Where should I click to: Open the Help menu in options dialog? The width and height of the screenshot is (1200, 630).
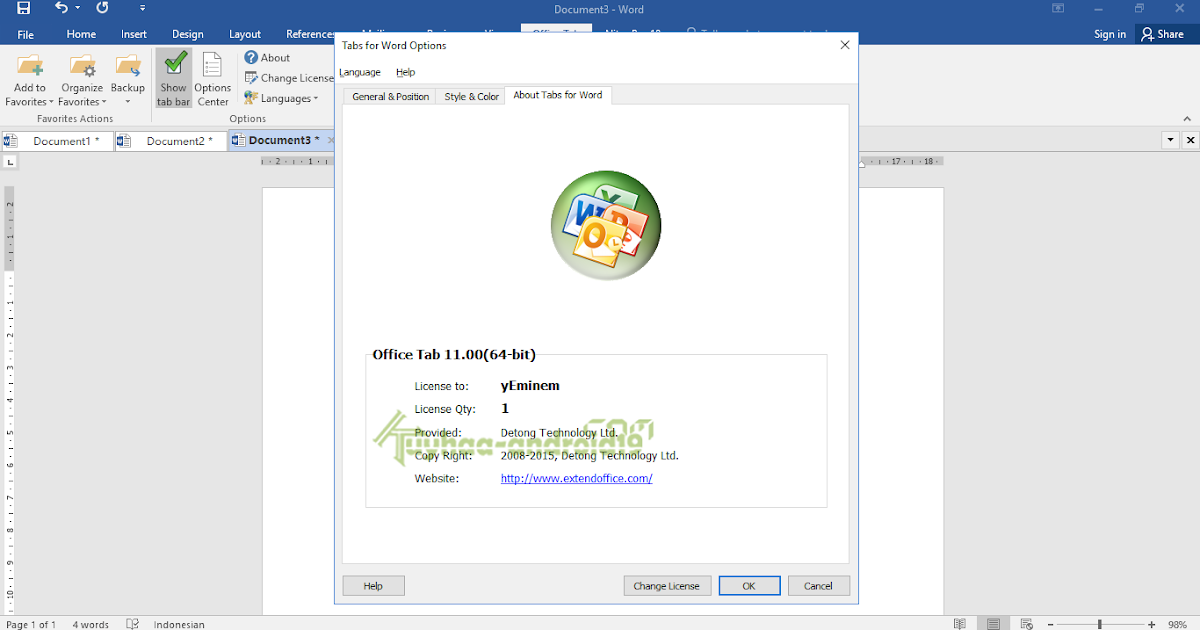405,72
